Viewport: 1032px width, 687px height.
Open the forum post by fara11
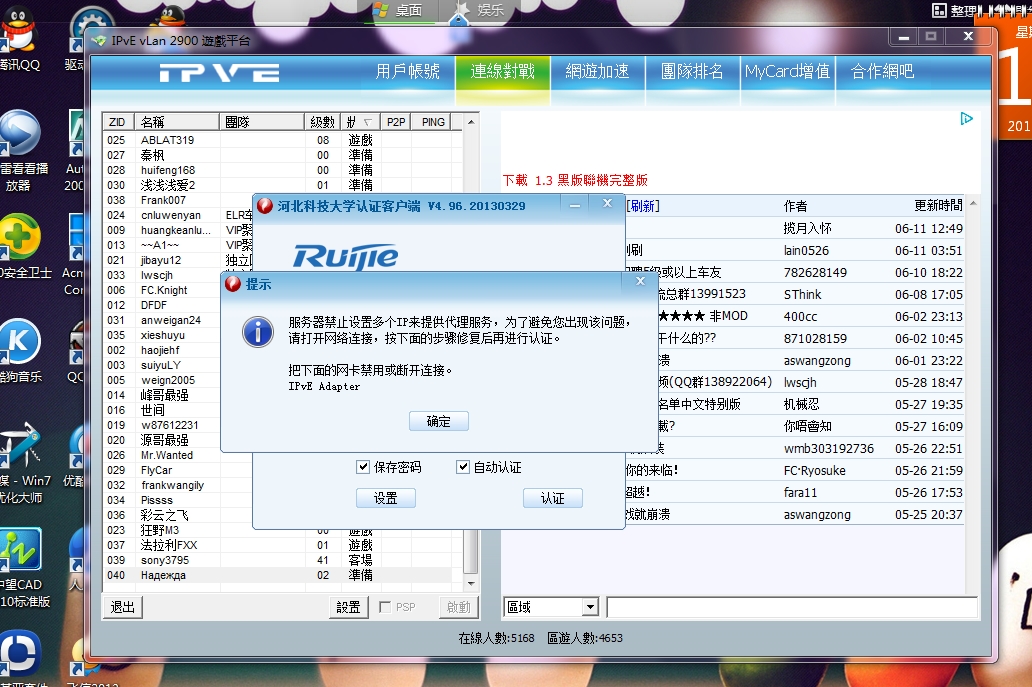click(x=794, y=492)
